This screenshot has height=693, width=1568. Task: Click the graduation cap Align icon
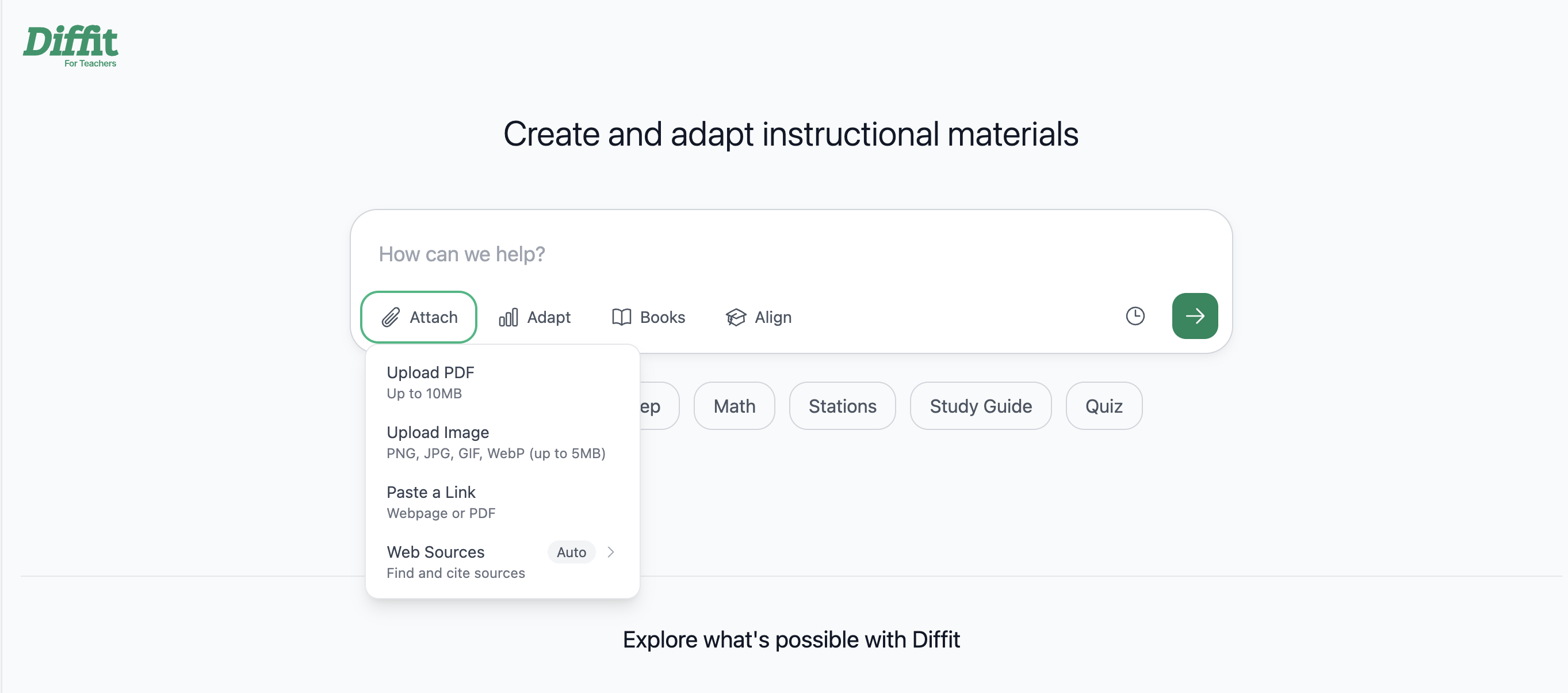[735, 317]
